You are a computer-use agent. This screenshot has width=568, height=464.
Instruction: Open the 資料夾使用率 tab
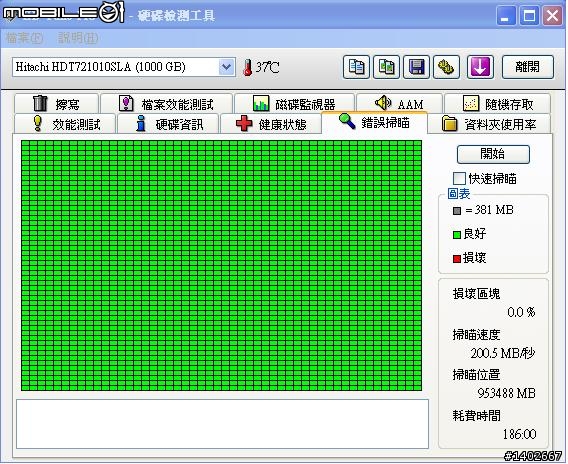coord(489,124)
